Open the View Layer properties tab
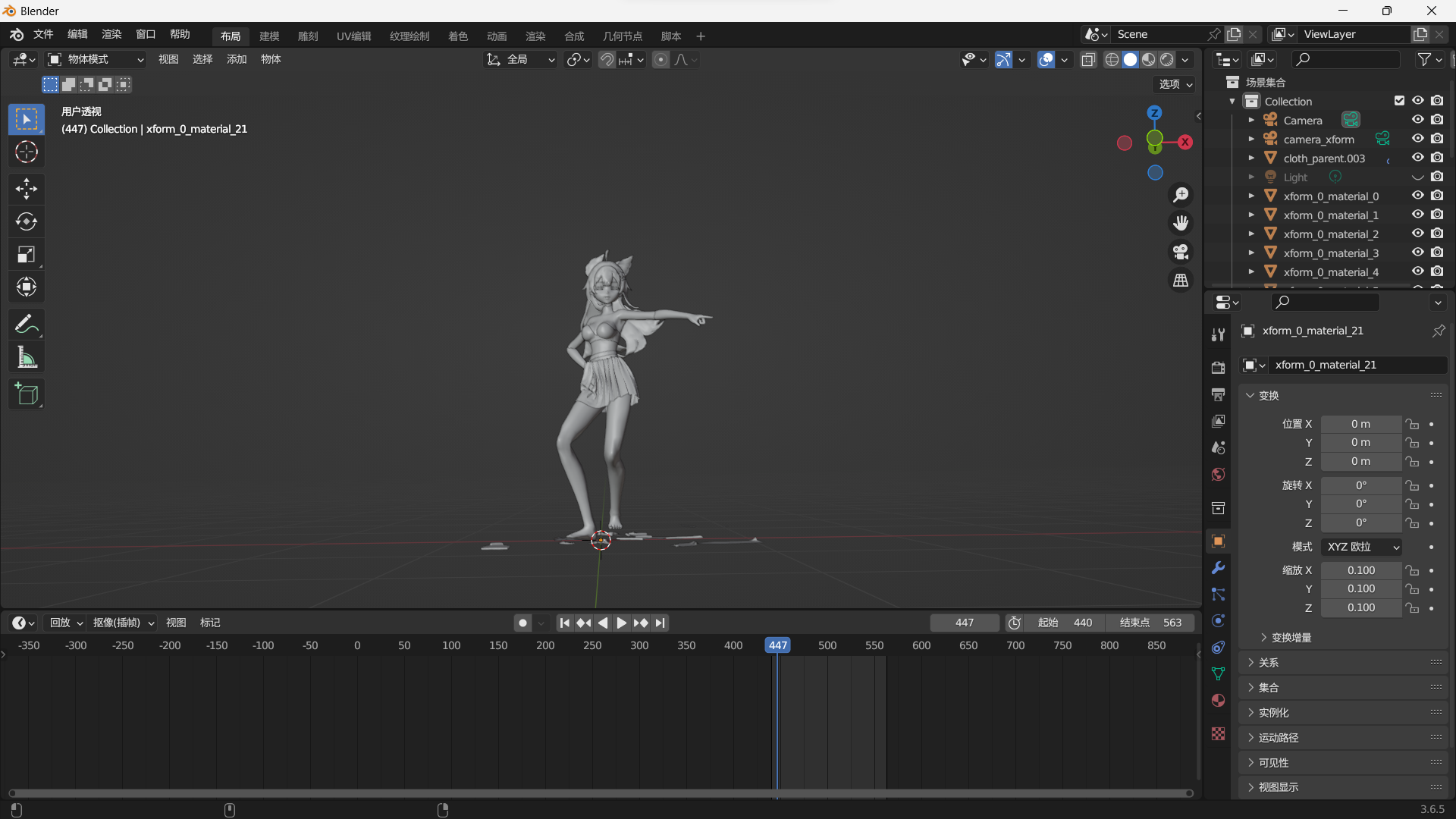 tap(1218, 421)
